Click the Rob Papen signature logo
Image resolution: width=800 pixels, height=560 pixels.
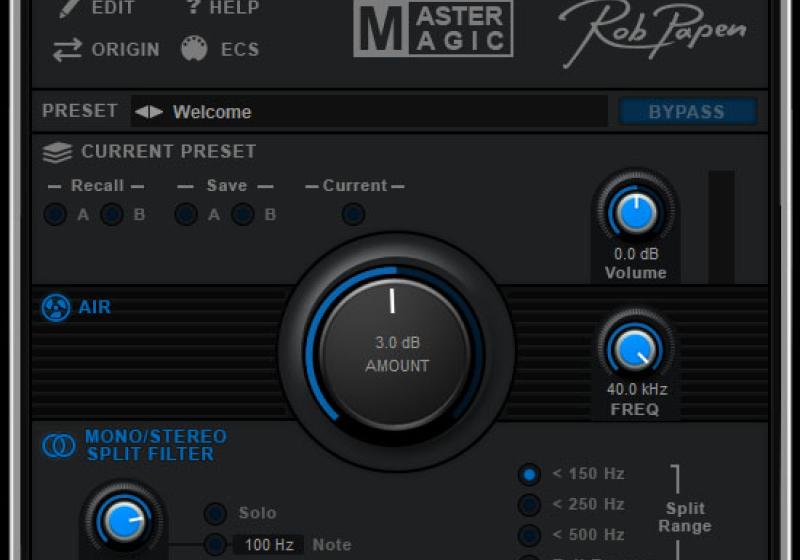click(654, 33)
